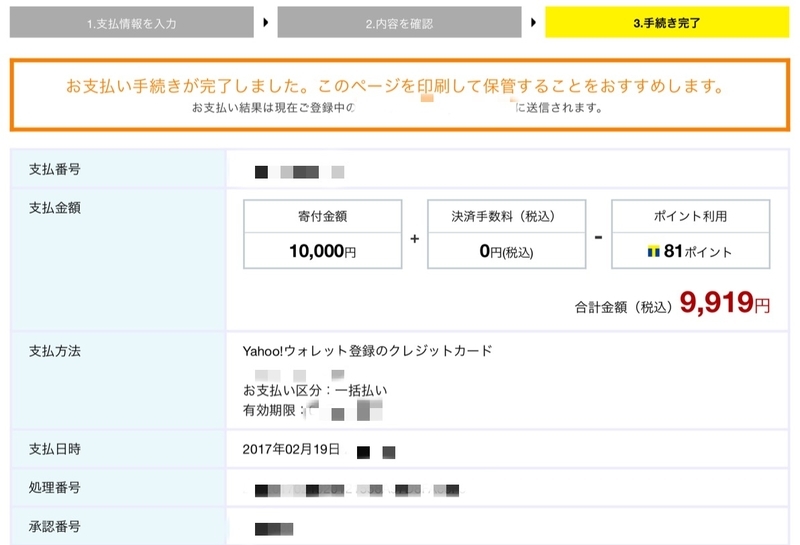The width and height of the screenshot is (800, 545).
Task: Click the blurred payment number value
Action: click(299, 172)
